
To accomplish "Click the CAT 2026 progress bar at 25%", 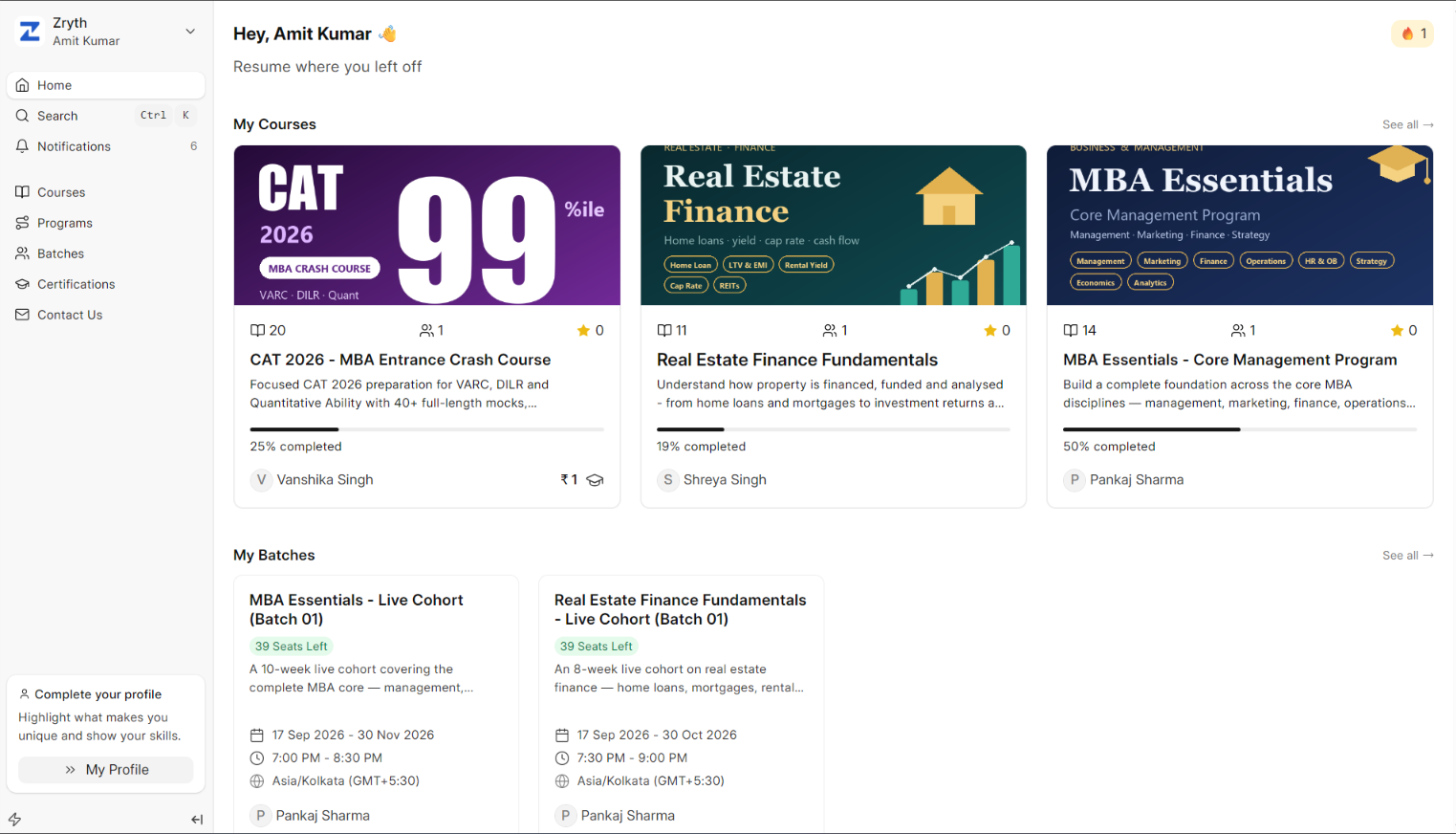I will click(x=427, y=429).
